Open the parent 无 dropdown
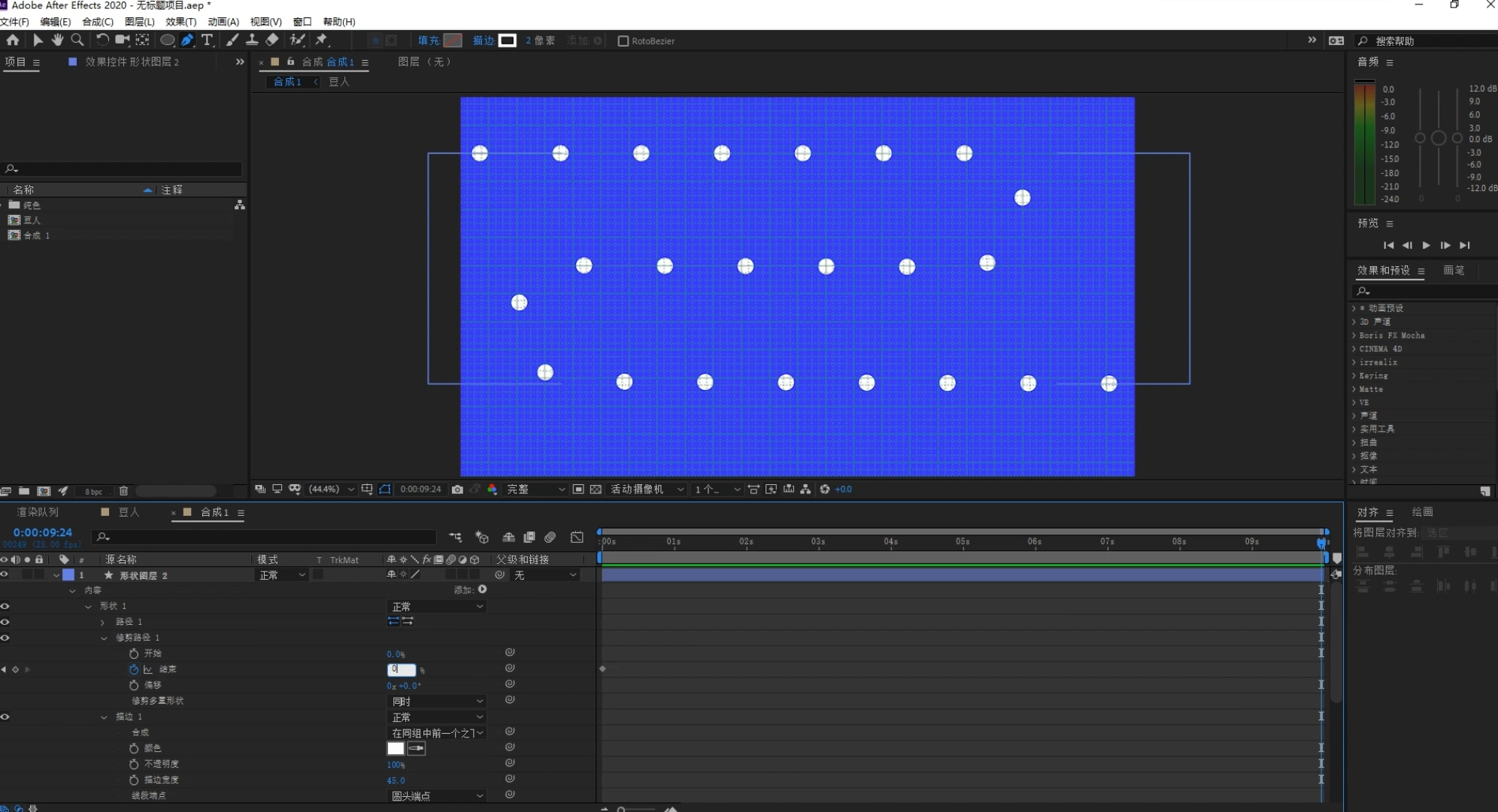The image size is (1498, 812). pyautogui.click(x=545, y=575)
